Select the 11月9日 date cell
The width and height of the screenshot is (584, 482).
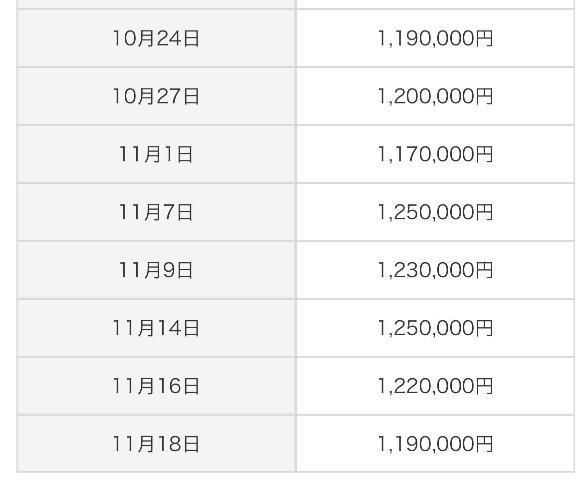156,270
